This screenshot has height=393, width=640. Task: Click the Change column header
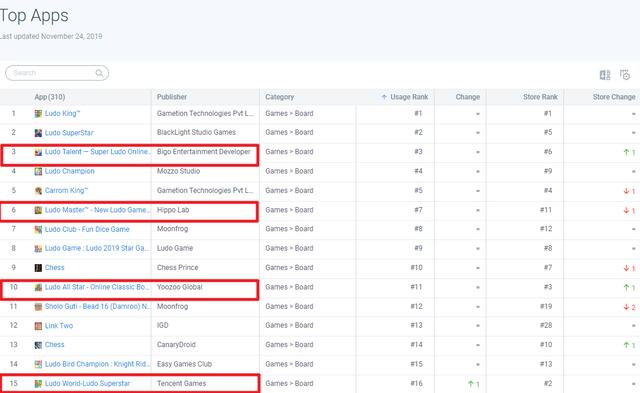pos(468,97)
